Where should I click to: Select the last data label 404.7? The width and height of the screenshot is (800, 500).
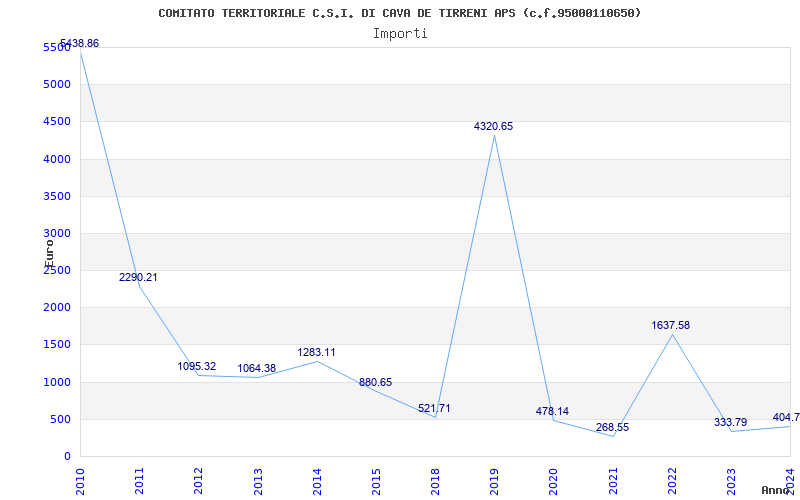(x=786, y=417)
